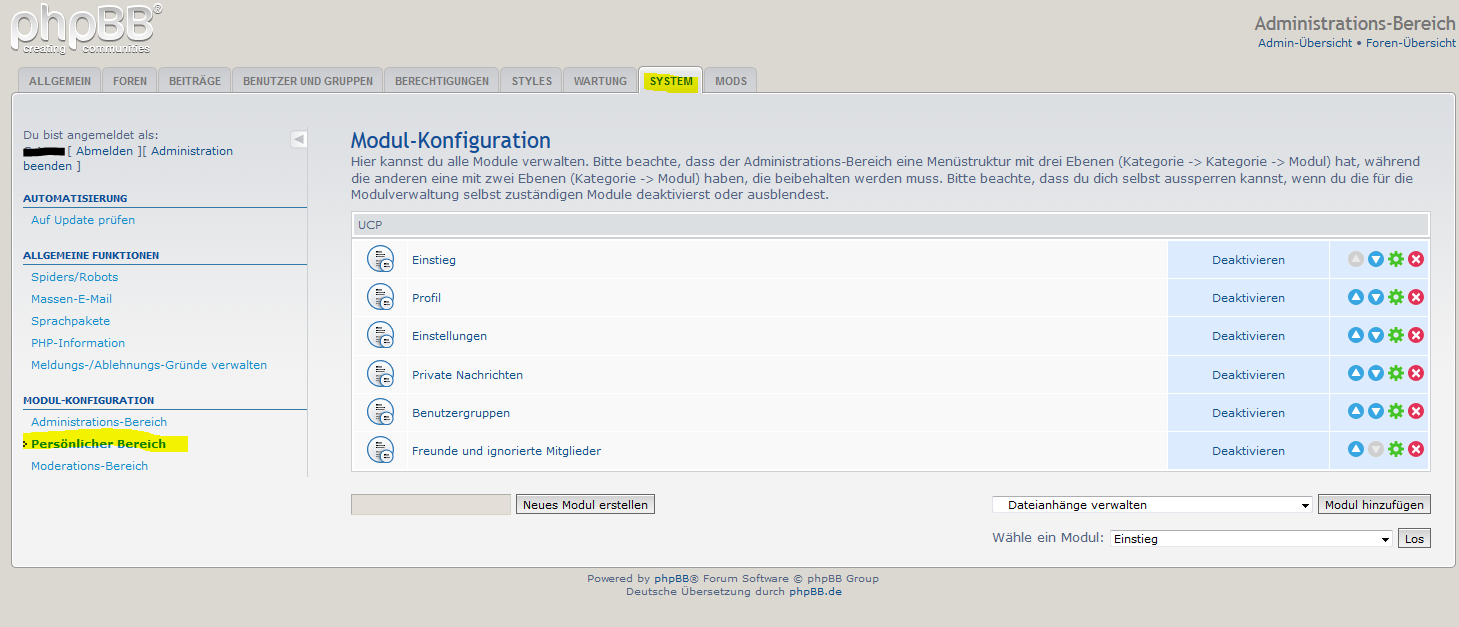Viewport: 1459px width, 627px height.
Task: Open the Wähle ein Modul dropdown
Action: tap(1251, 539)
